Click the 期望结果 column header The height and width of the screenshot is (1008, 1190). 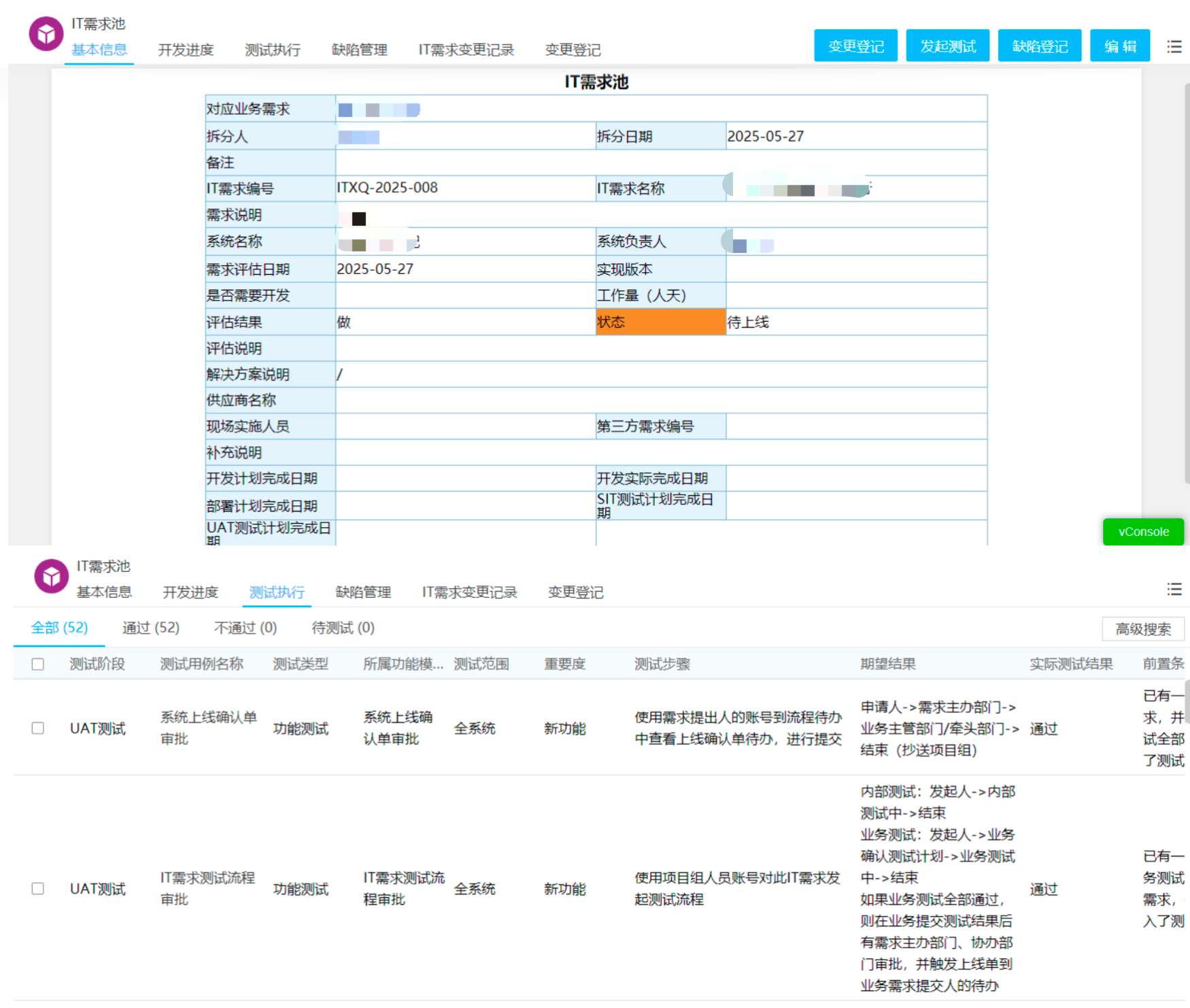pyautogui.click(x=888, y=664)
